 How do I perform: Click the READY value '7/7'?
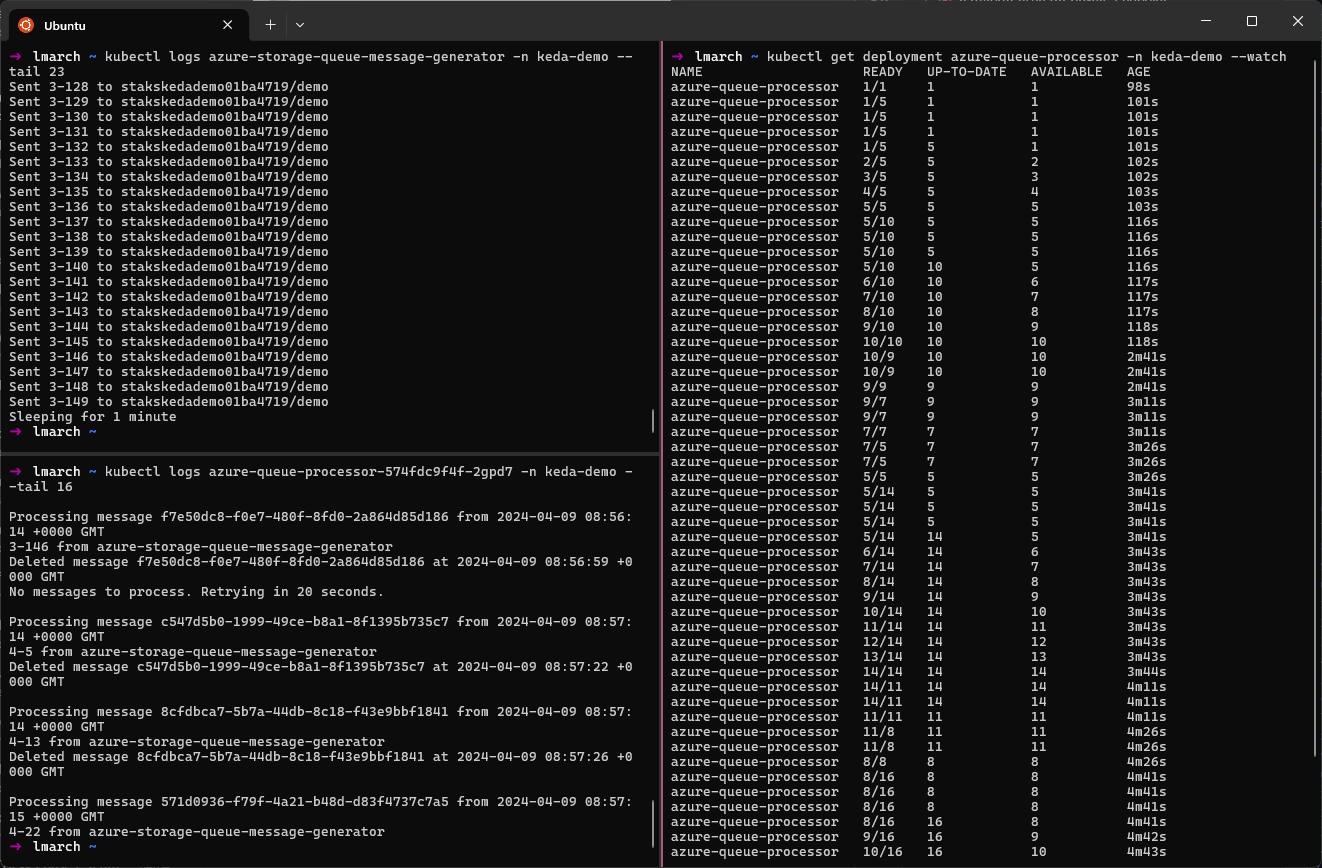click(875, 432)
